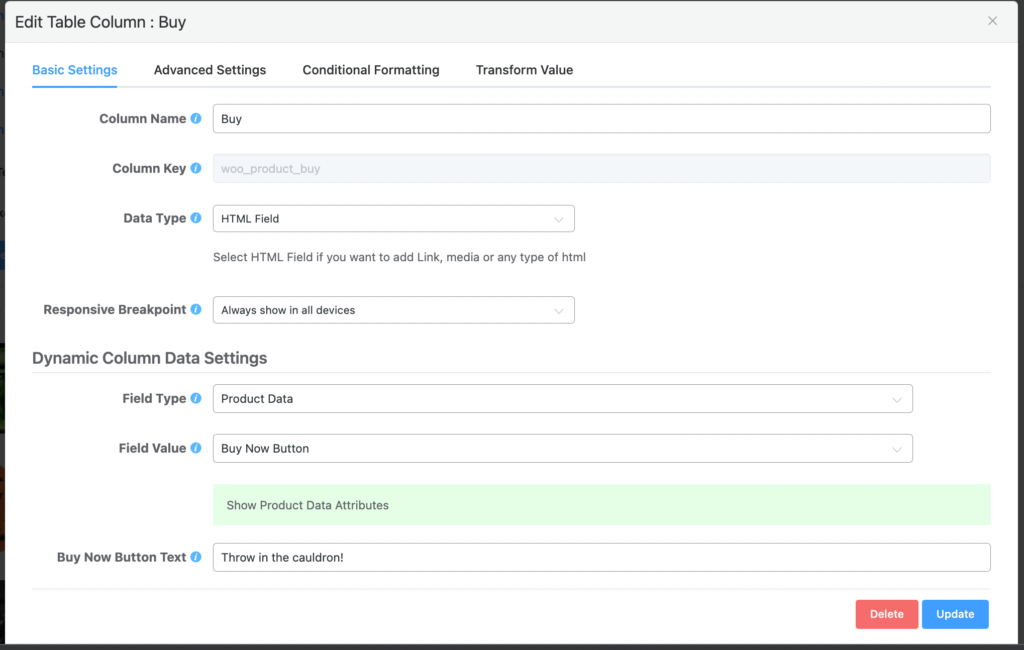Go to the Transform Value tab
Screen dimensions: 1024x650
pos(524,70)
